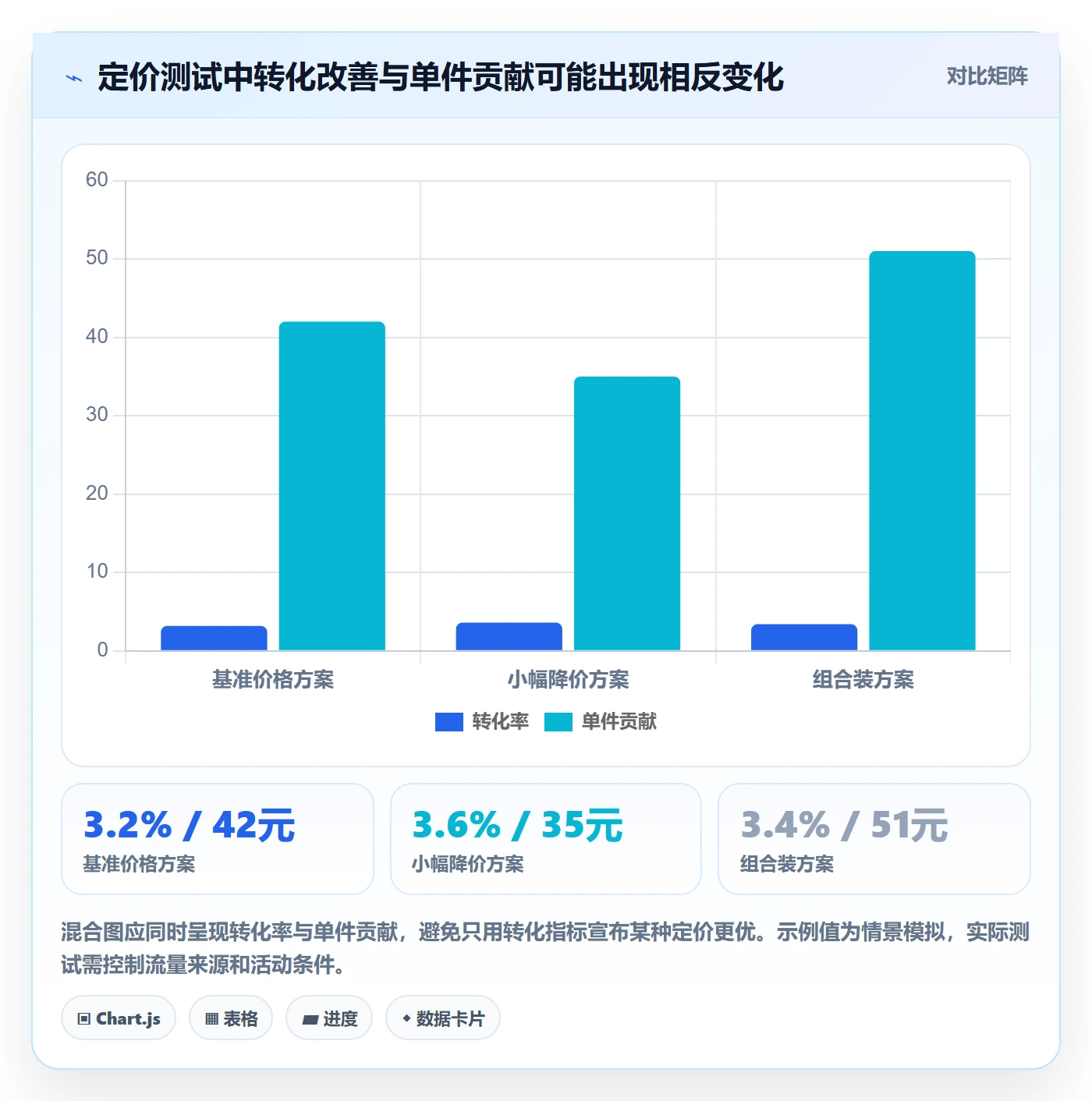Image resolution: width=1092 pixels, height=1101 pixels.
Task: Click the description paragraph starting 混合图应同时呈现
Action: pyautogui.click(x=546, y=948)
